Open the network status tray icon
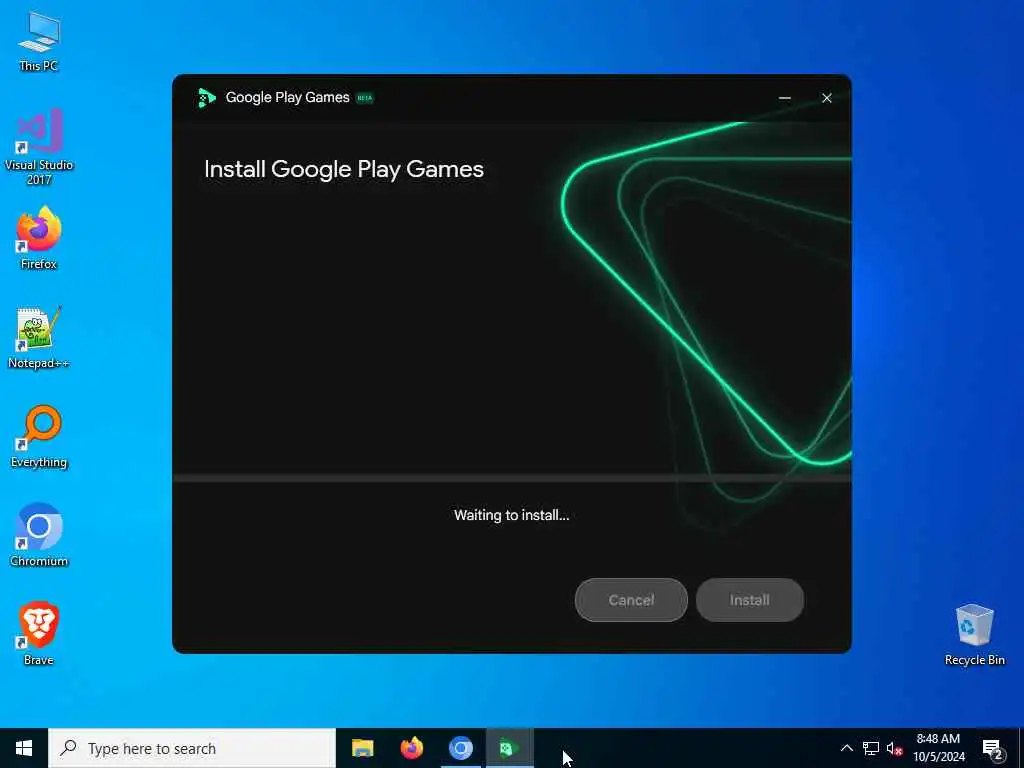The image size is (1024, 768). tap(871, 748)
